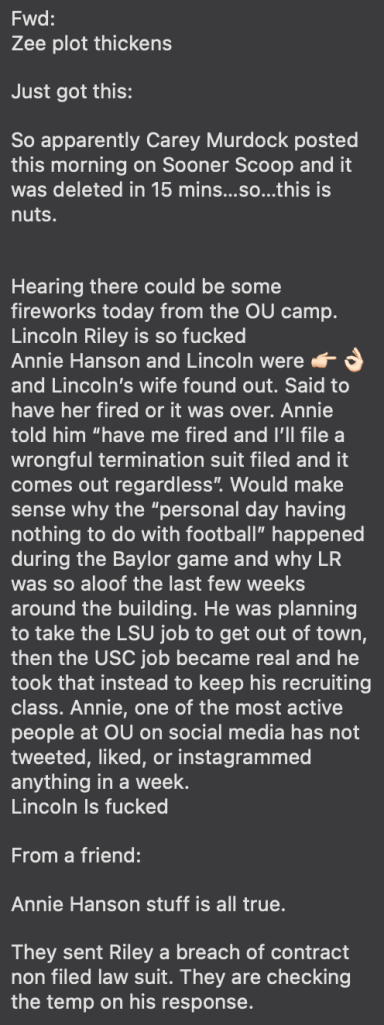Select the "Zee plot thickens" line
Screen dimensions: 384x1025
(x=92, y=43)
